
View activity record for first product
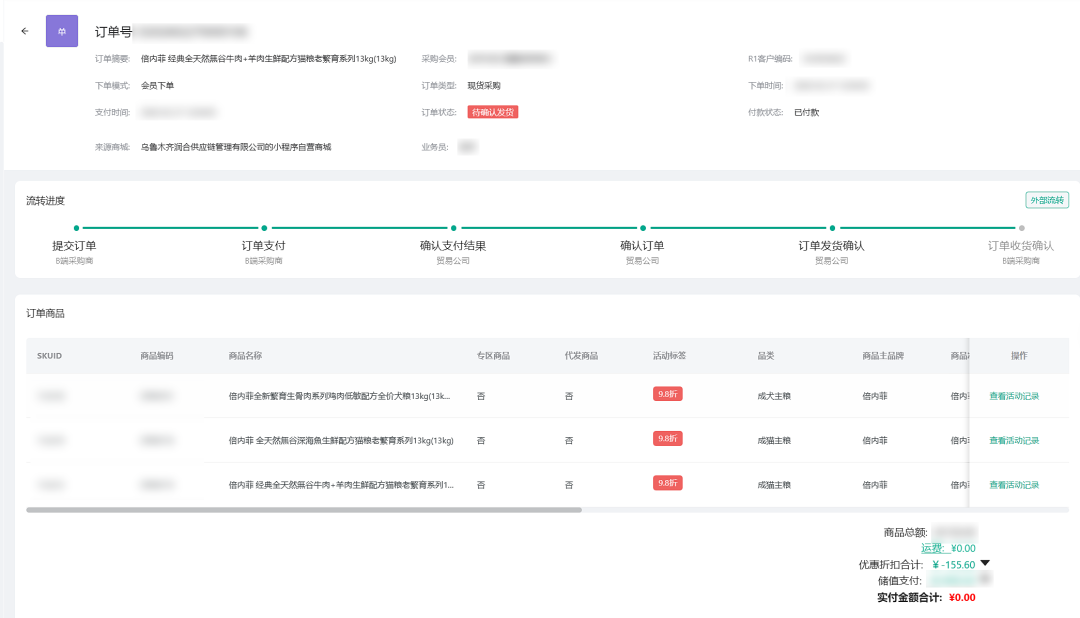click(x=1014, y=396)
